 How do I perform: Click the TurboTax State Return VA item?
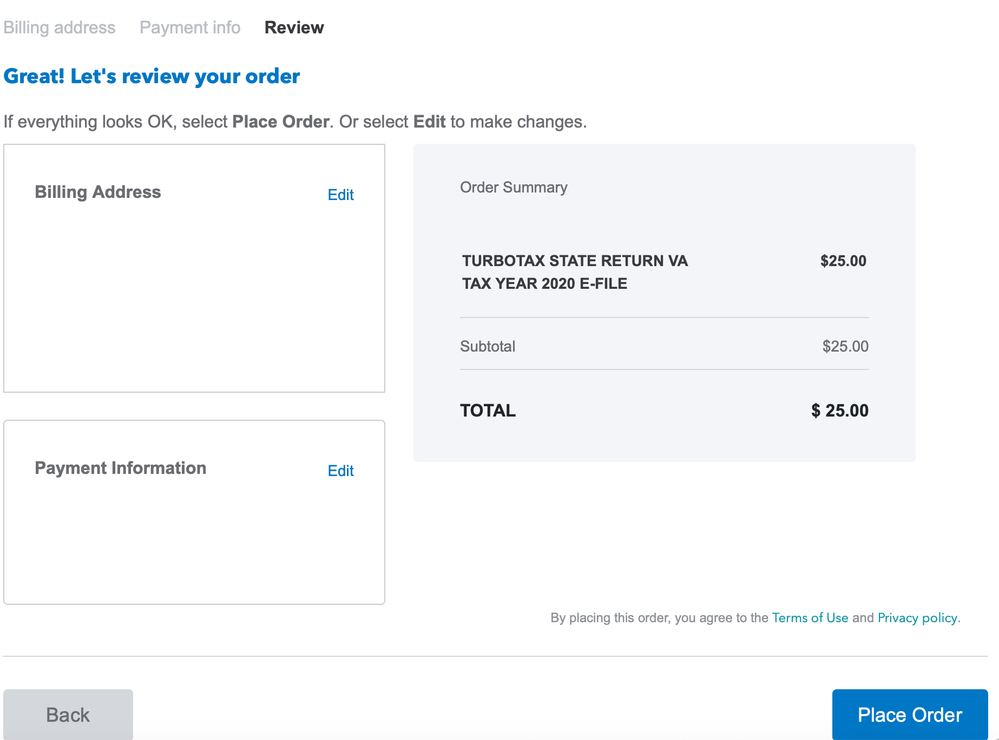tap(575, 272)
